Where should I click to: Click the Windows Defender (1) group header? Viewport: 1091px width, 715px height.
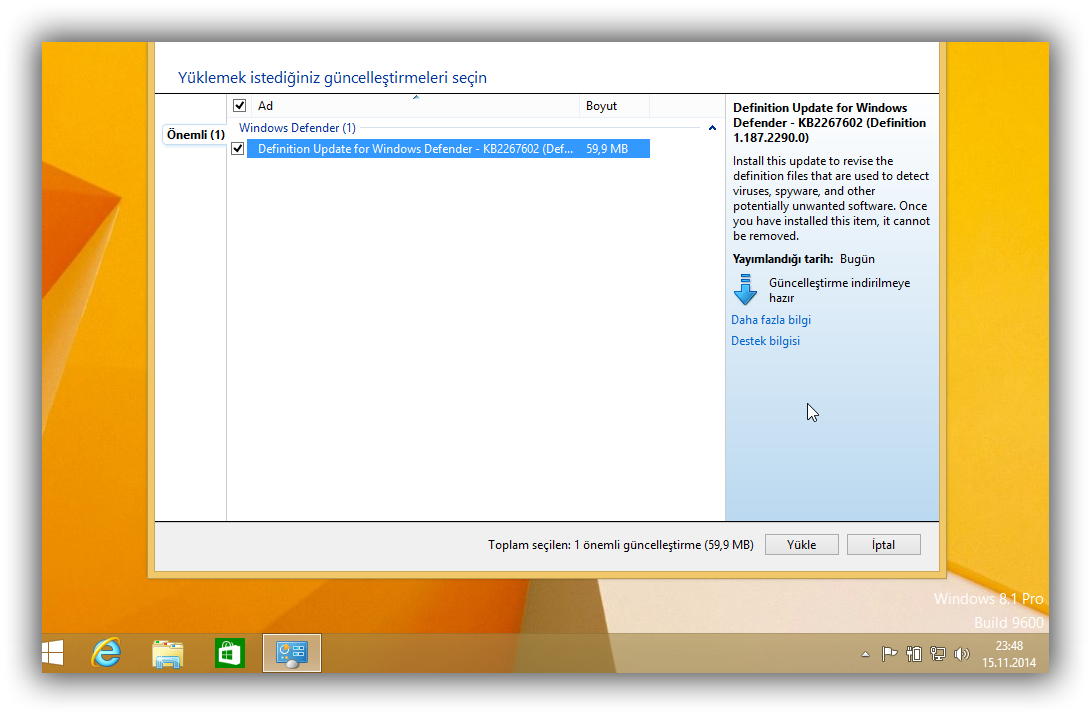(297, 128)
